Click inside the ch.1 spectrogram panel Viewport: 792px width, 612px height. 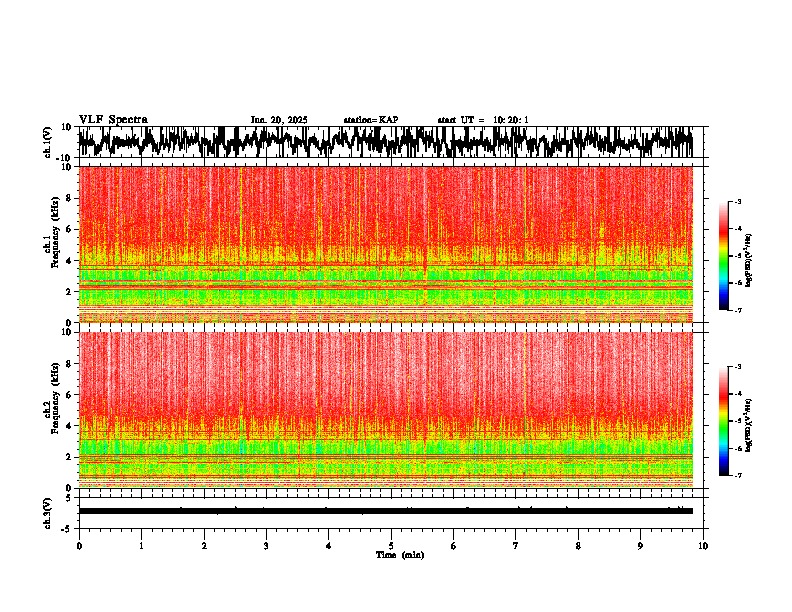[x=385, y=244]
